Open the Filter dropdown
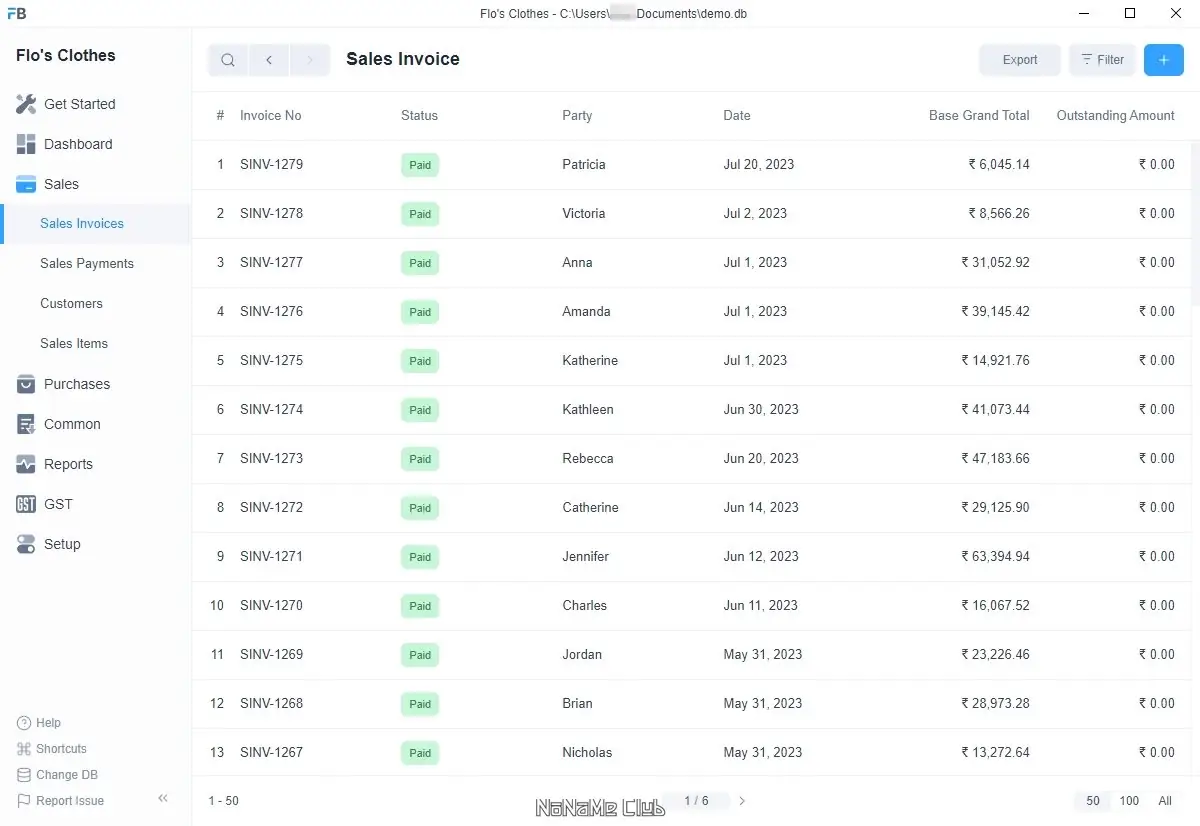The height and width of the screenshot is (826, 1200). (x=1102, y=60)
